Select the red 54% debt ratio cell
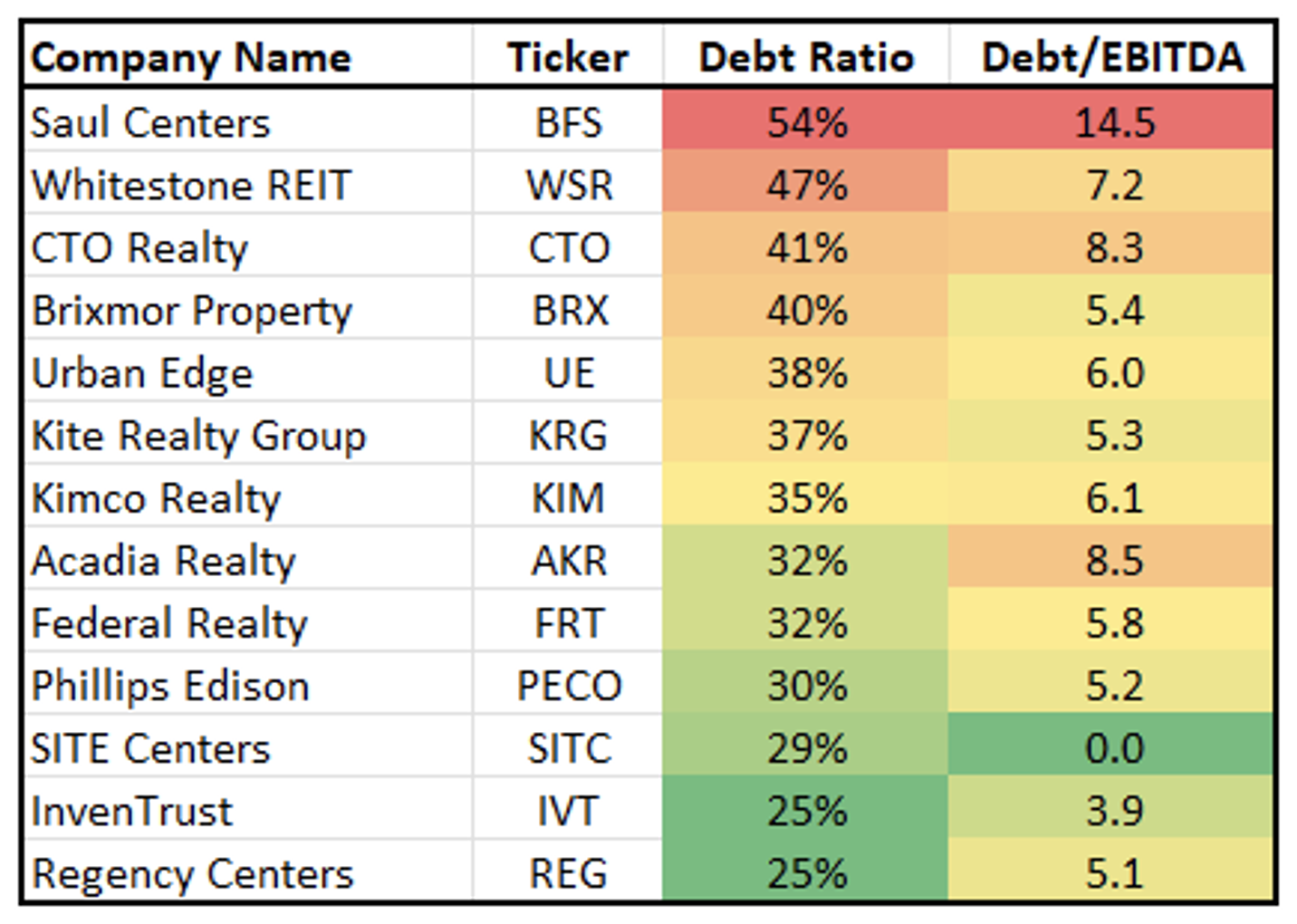Image resolution: width=1297 pixels, height=924 pixels. click(x=806, y=122)
